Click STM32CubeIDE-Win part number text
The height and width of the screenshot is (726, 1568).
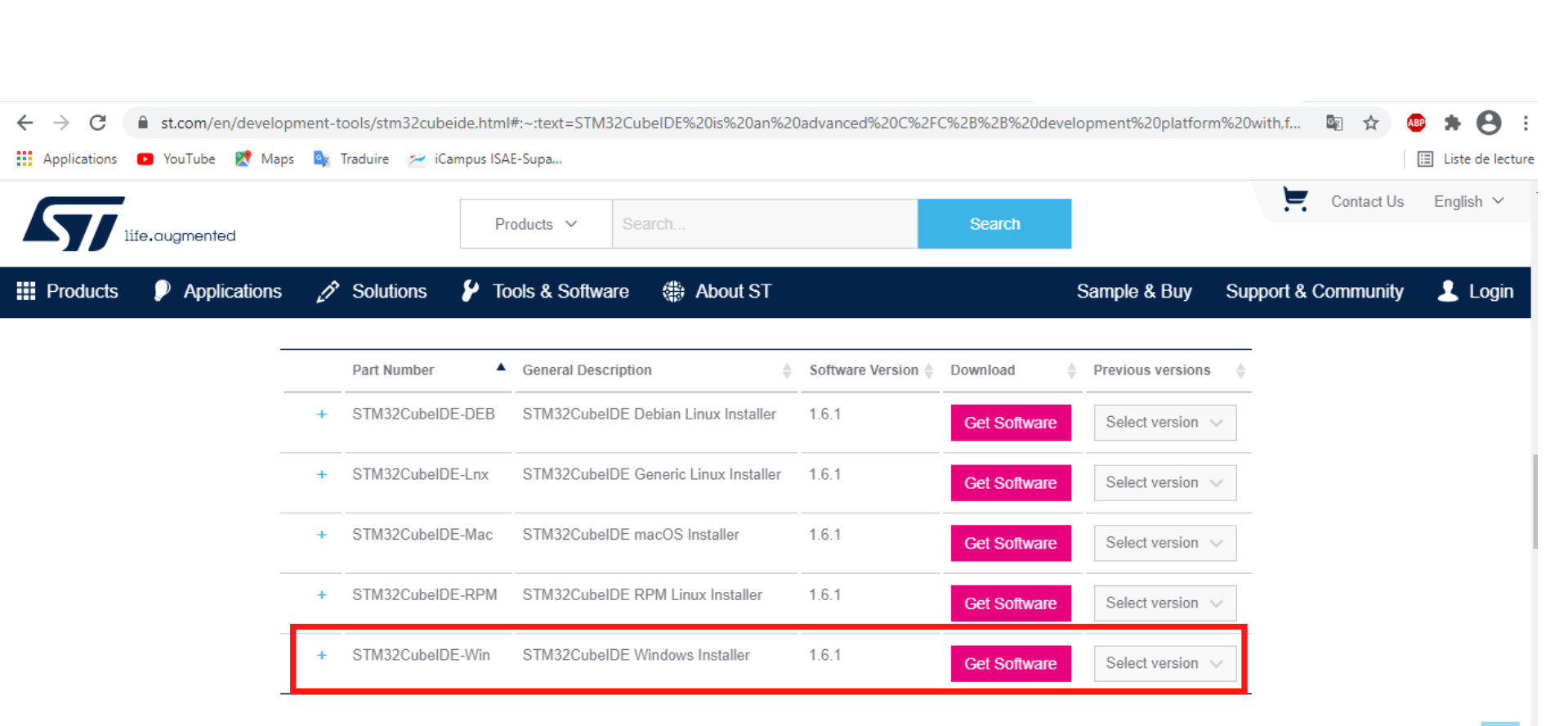coord(421,655)
